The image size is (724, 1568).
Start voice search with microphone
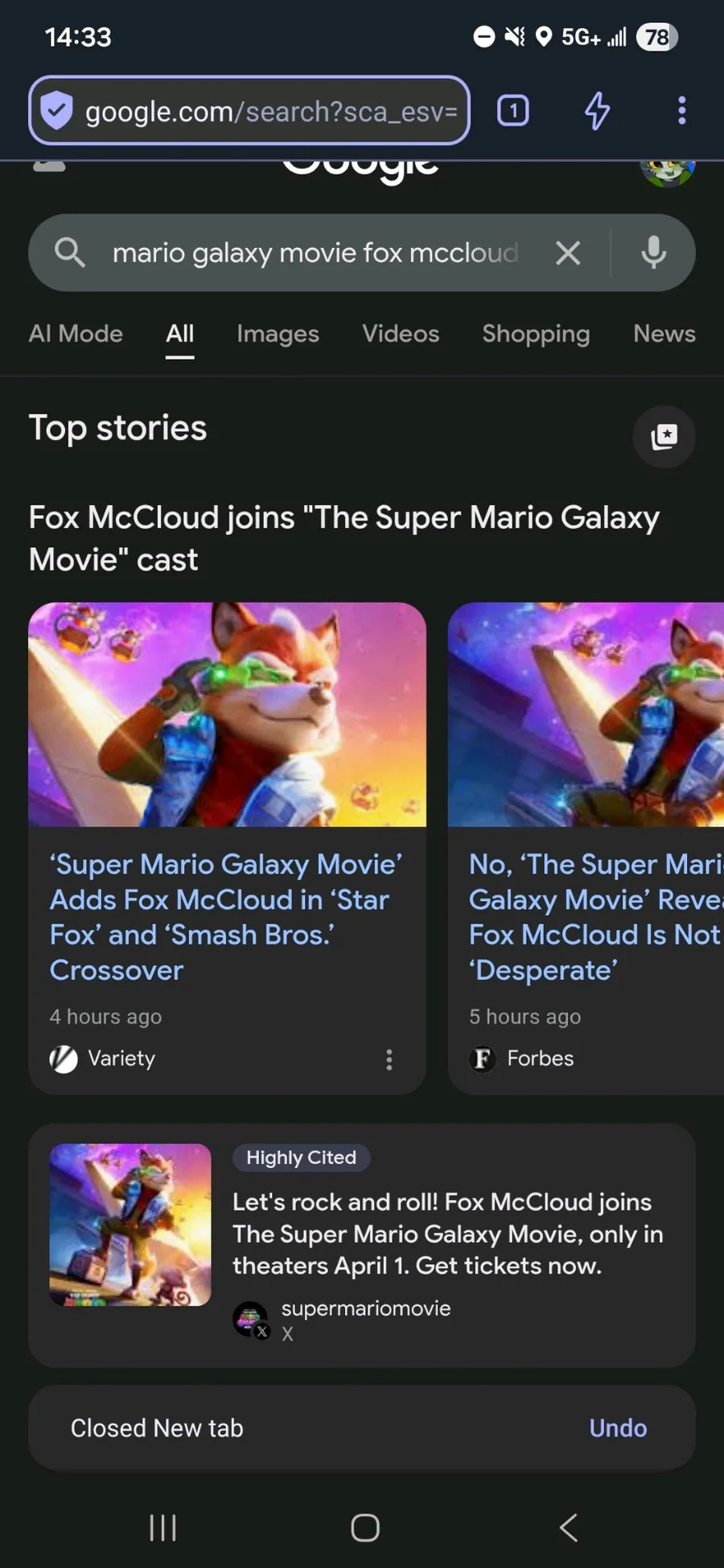point(653,253)
